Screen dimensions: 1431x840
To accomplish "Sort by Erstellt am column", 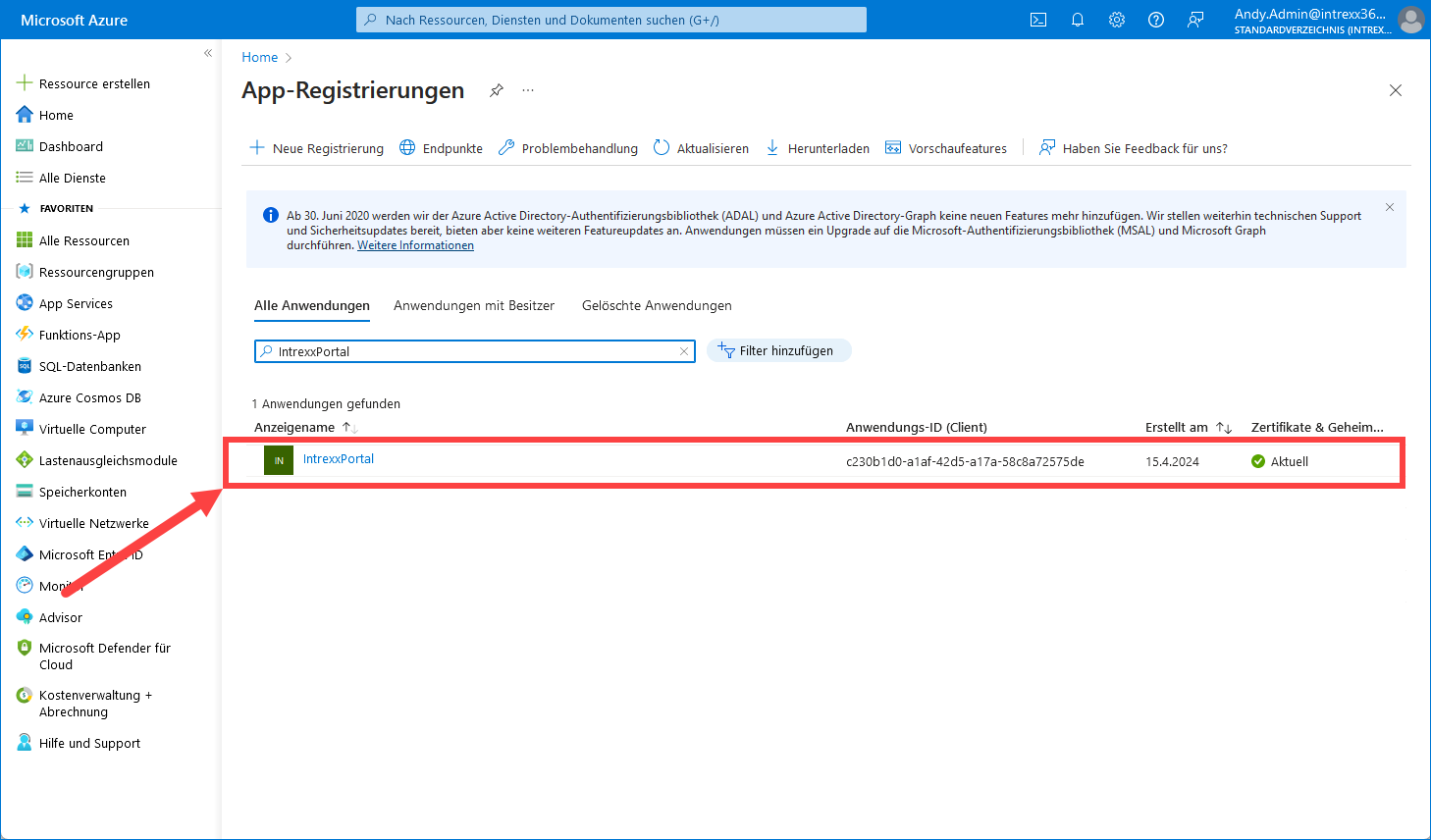I will [1188, 427].
